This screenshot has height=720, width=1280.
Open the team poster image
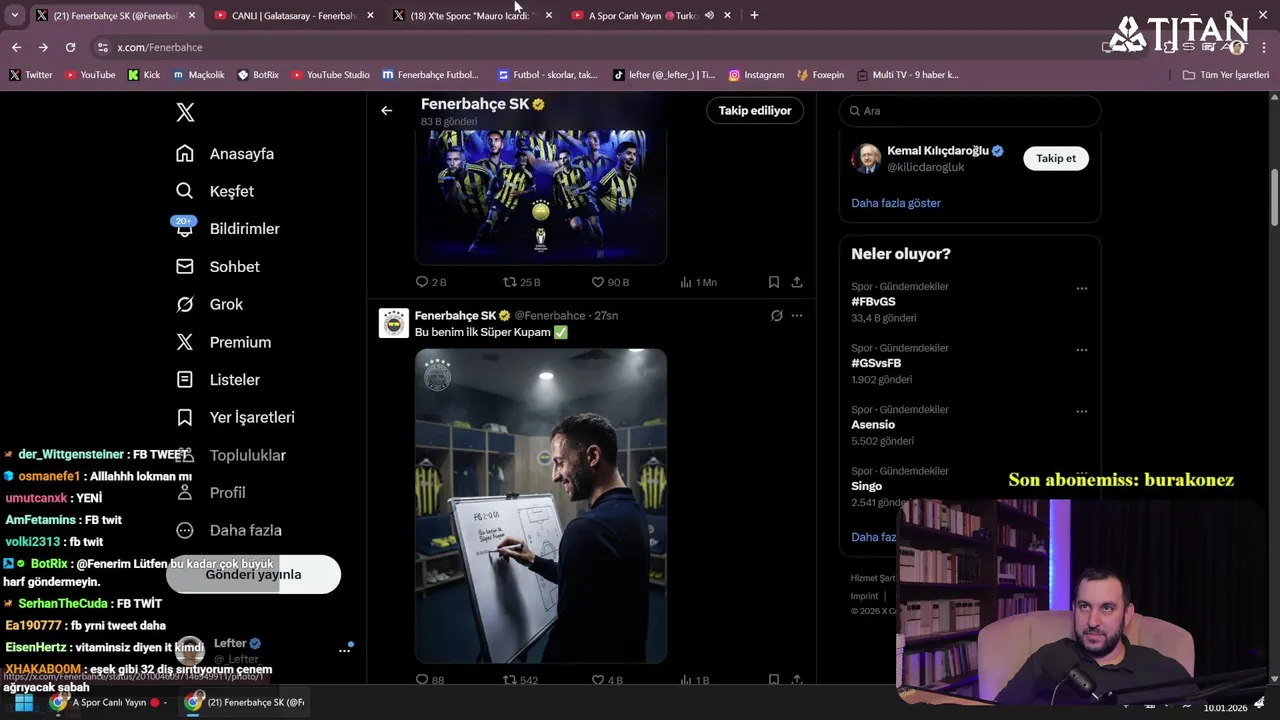(x=541, y=196)
